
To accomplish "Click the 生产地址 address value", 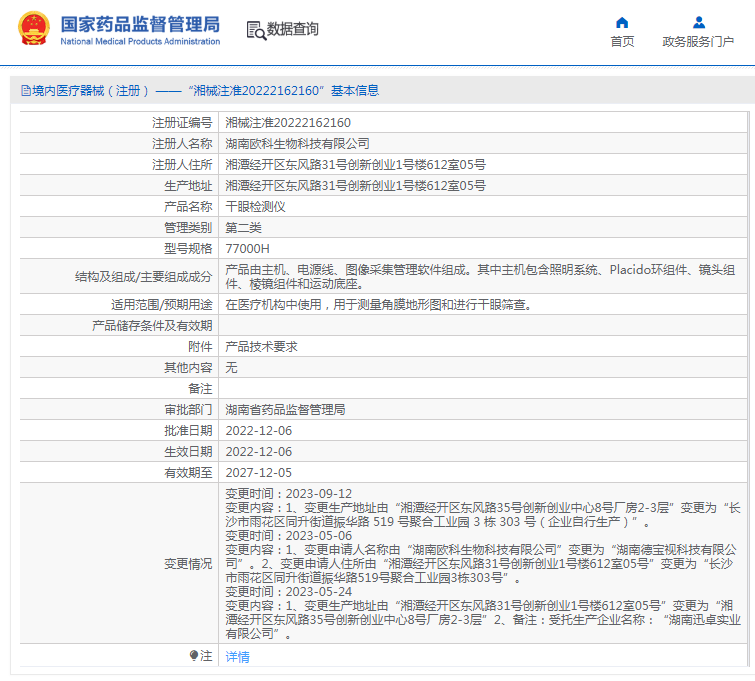I will click(x=355, y=185).
